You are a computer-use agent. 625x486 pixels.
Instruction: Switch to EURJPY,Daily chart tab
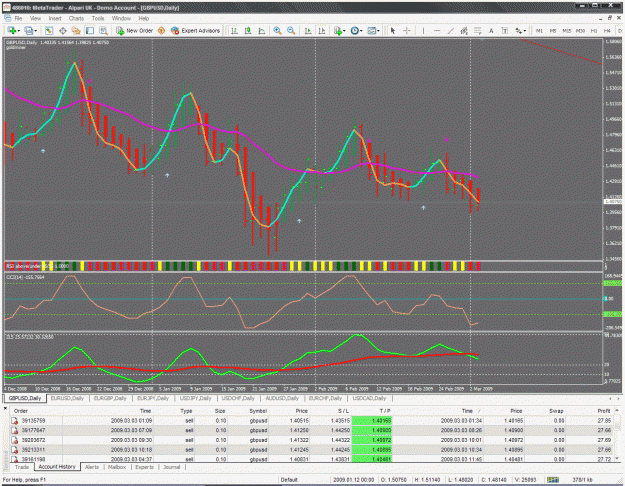coord(153,398)
